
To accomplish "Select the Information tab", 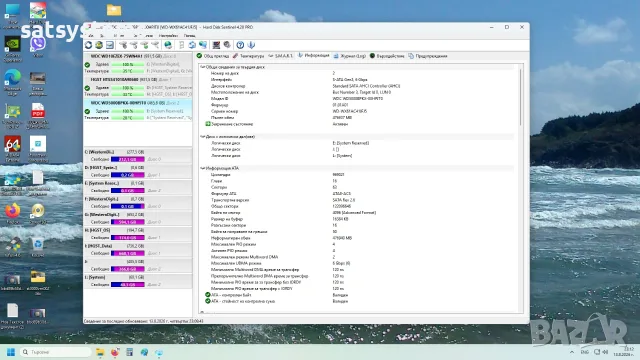I will tap(313, 56).
